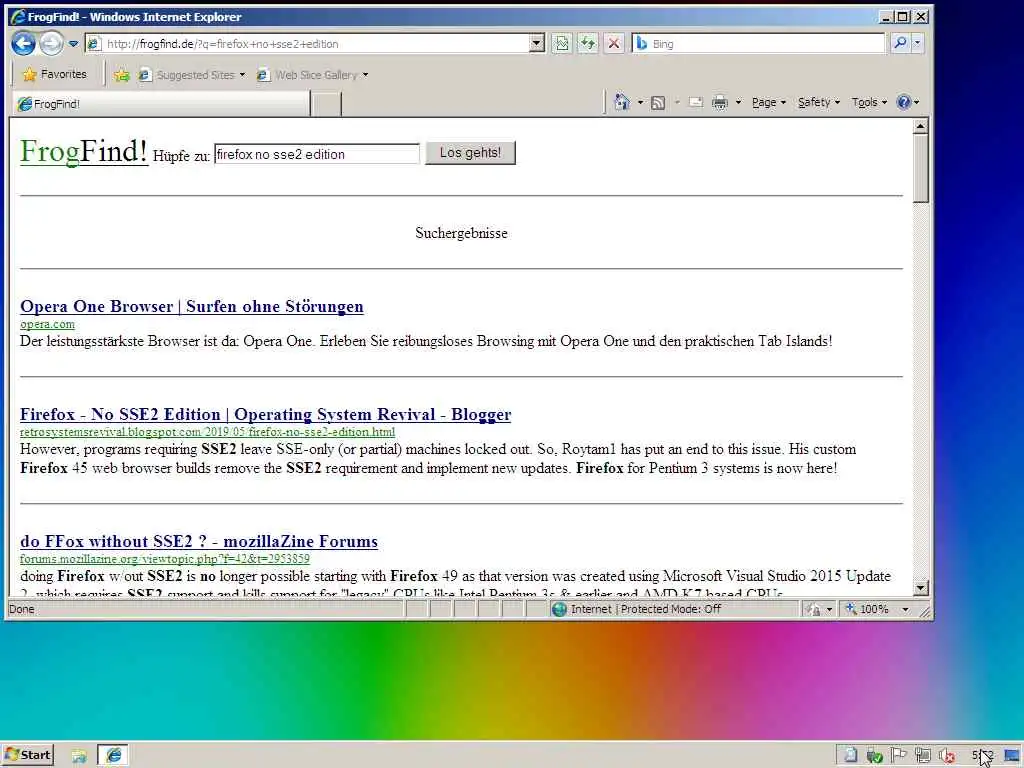The height and width of the screenshot is (768, 1024).
Task: Click the Read Mail envelope icon
Action: (696, 103)
